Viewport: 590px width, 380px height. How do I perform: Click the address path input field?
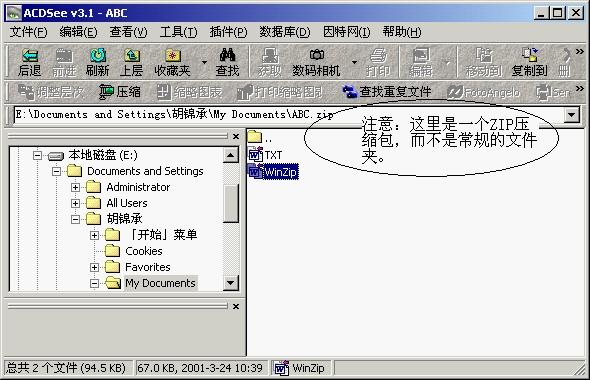point(289,114)
